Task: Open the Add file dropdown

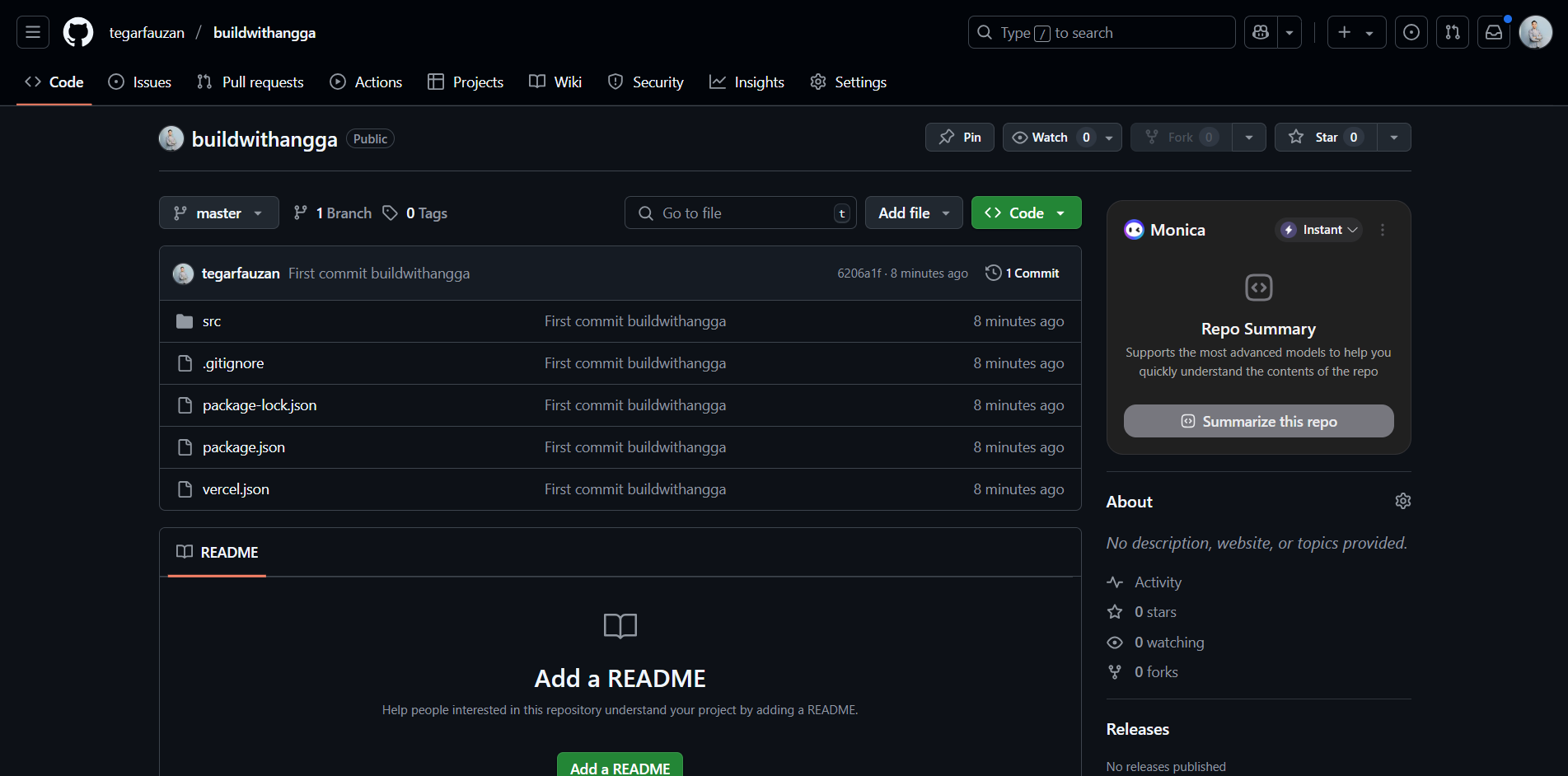Action: [x=914, y=213]
